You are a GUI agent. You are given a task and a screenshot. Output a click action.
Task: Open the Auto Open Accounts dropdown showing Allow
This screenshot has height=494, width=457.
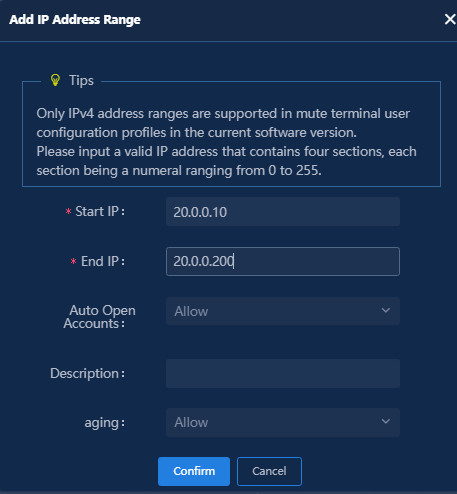[x=283, y=311]
